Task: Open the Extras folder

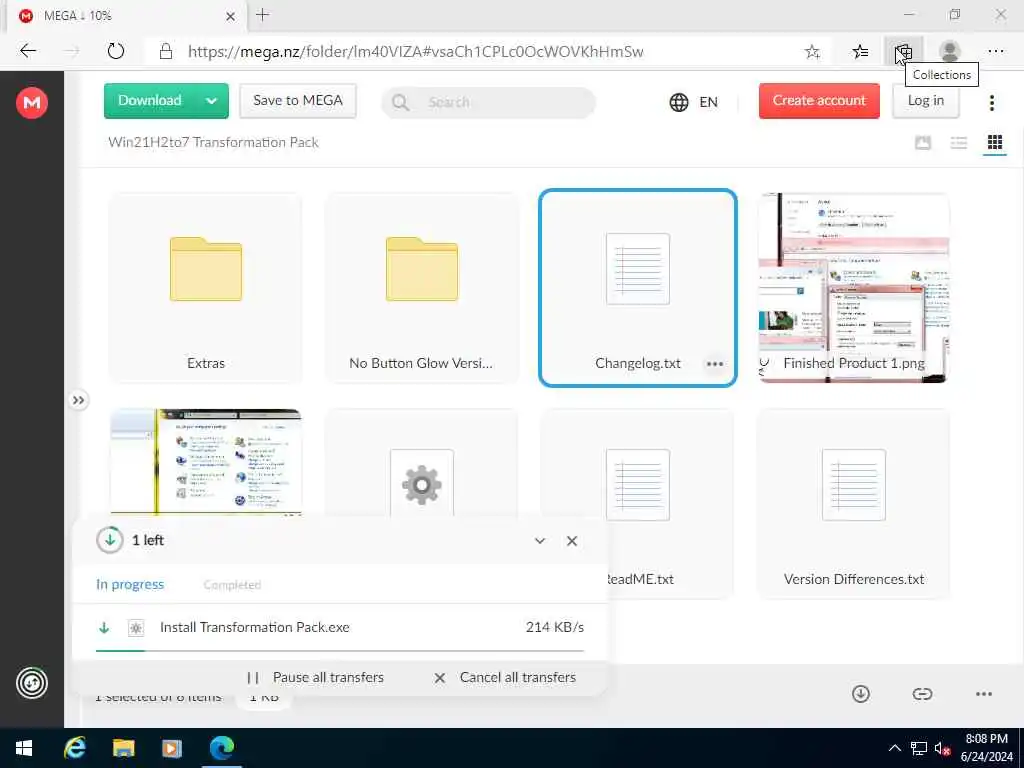Action: tap(206, 288)
